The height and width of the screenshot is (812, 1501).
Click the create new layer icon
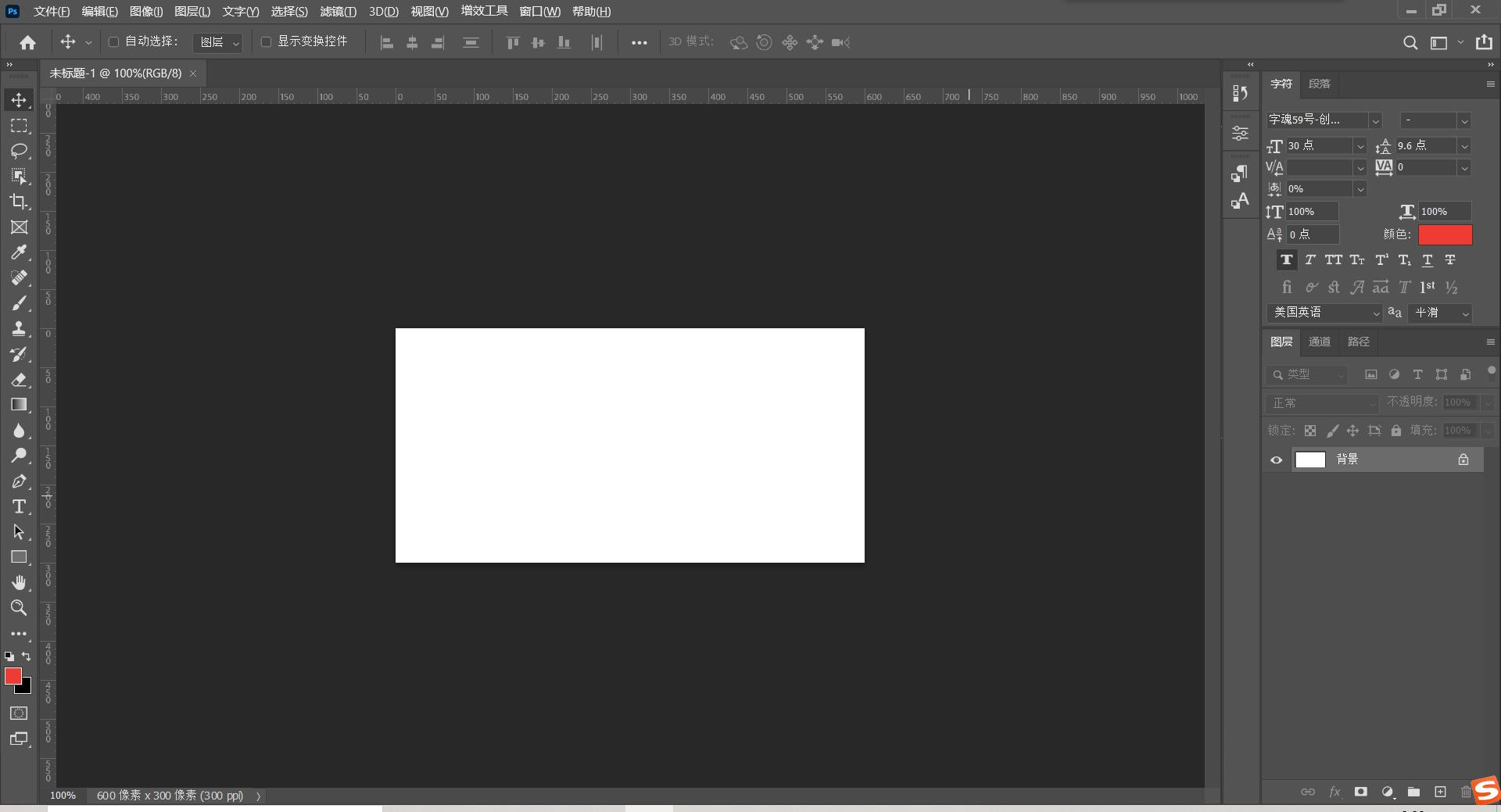tap(1440, 792)
